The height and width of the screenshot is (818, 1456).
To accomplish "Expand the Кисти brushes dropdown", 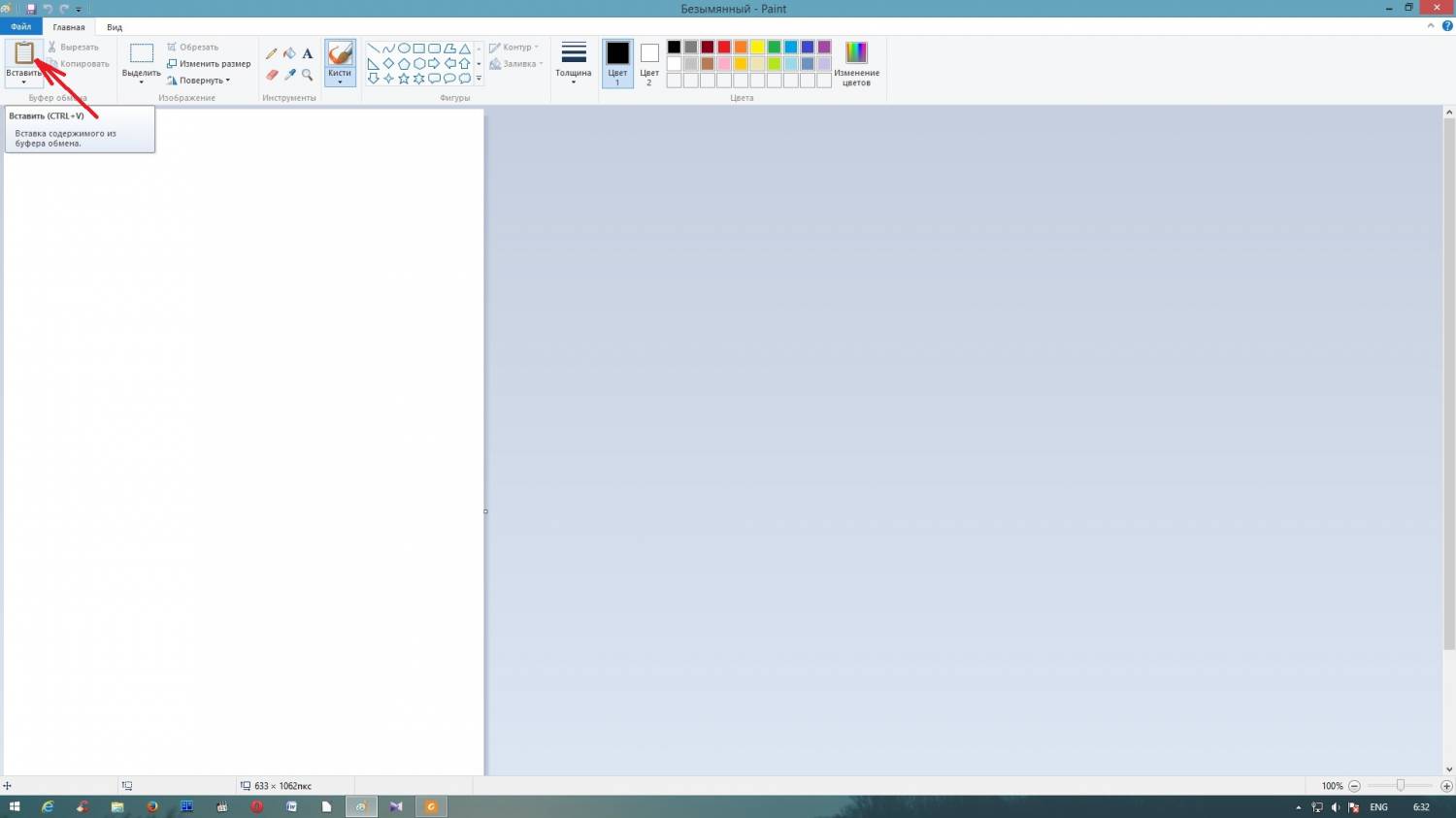I will click(340, 80).
